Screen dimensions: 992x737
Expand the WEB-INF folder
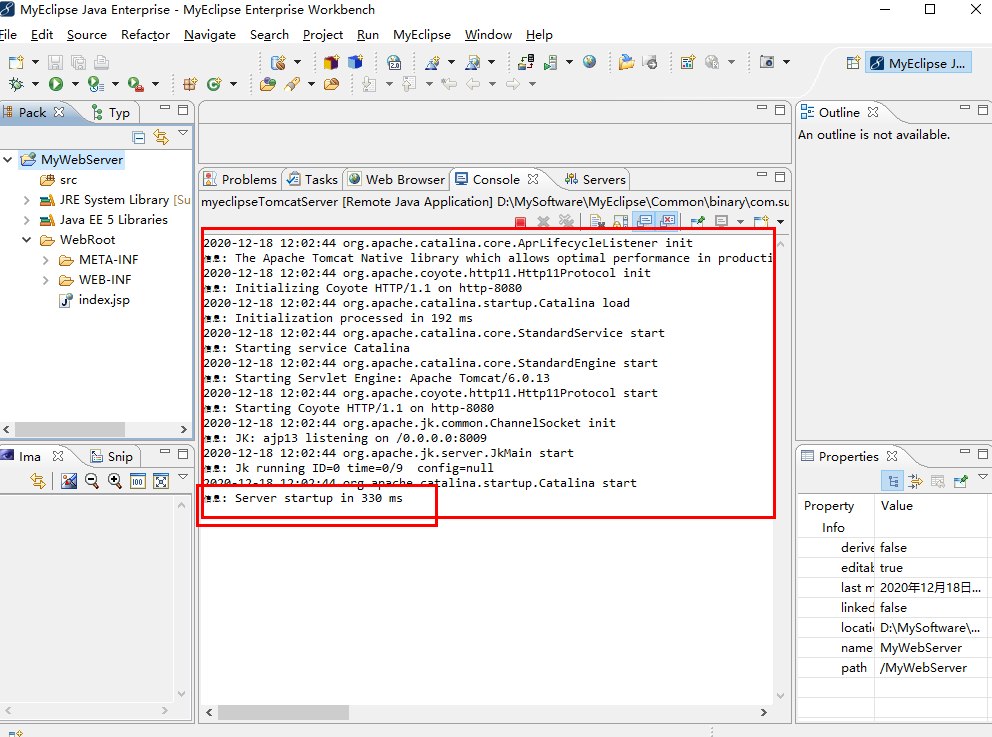[x=45, y=280]
